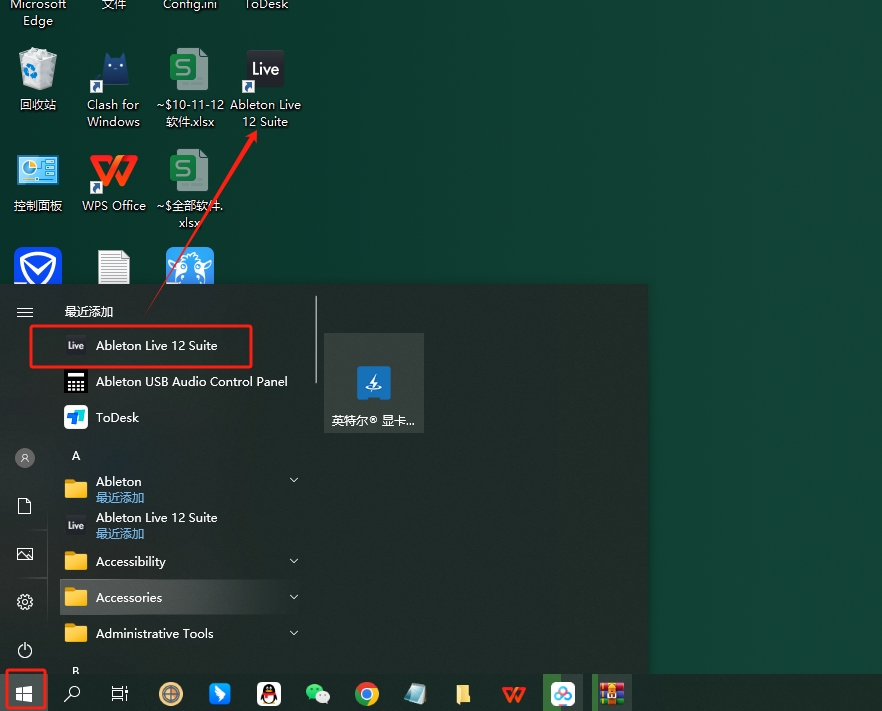Open the Intel graphics tile in Start menu
This screenshot has width=882, height=711.
point(373,383)
